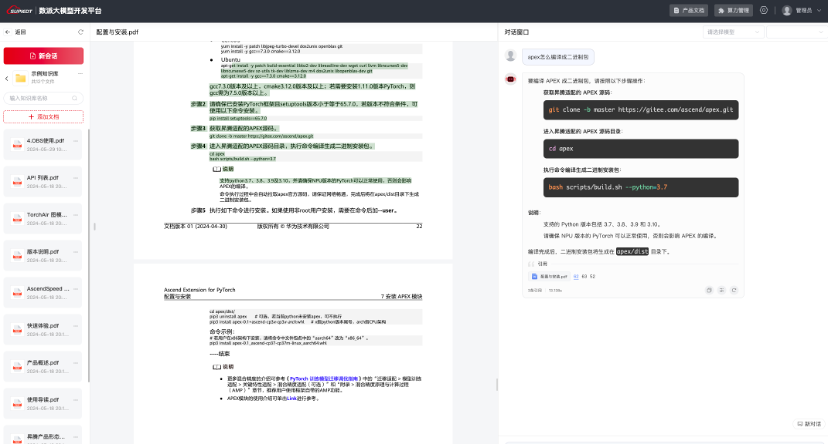Image resolution: width=828 pixels, height=444 pixels.
Task: Open more options for 使用导读.pdf
Action: (x=76, y=400)
